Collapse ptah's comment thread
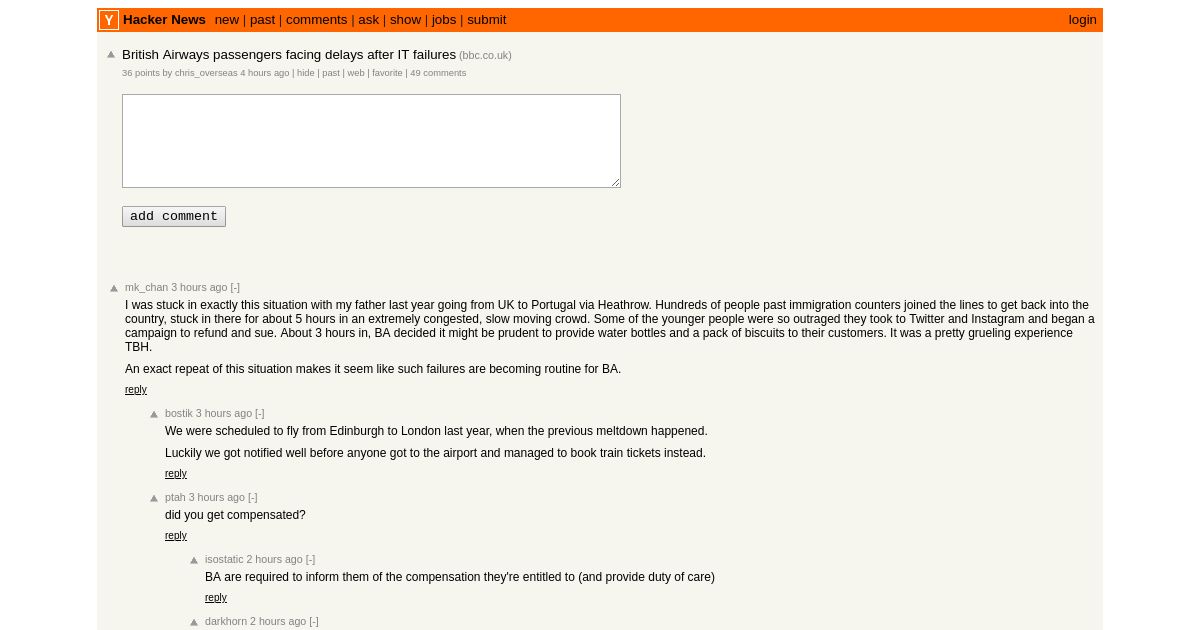 click(x=253, y=497)
